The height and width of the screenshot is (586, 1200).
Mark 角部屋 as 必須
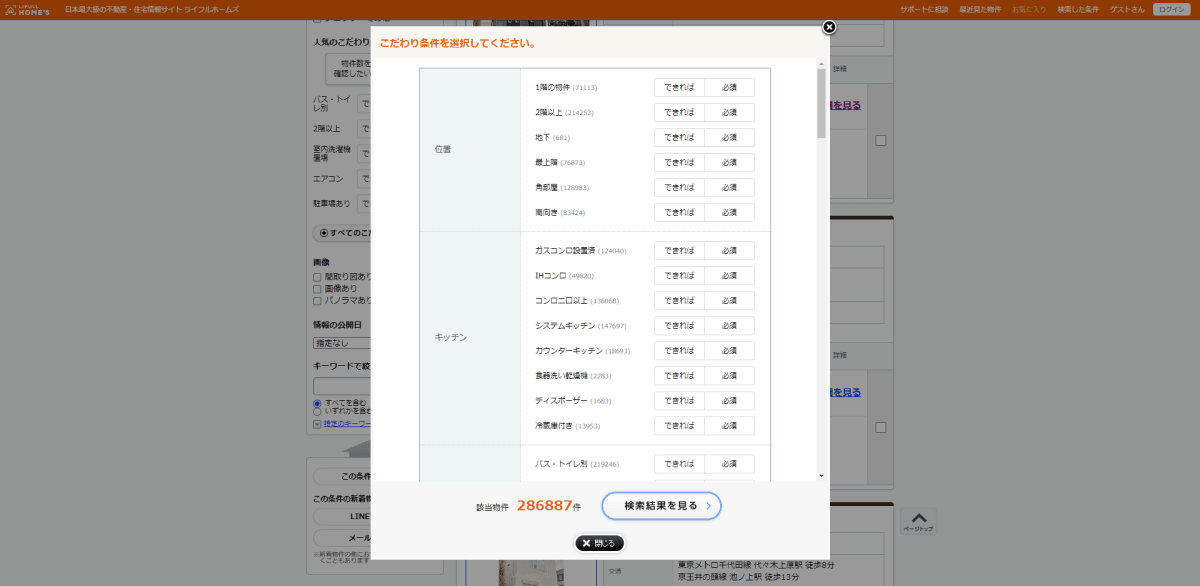click(730, 188)
